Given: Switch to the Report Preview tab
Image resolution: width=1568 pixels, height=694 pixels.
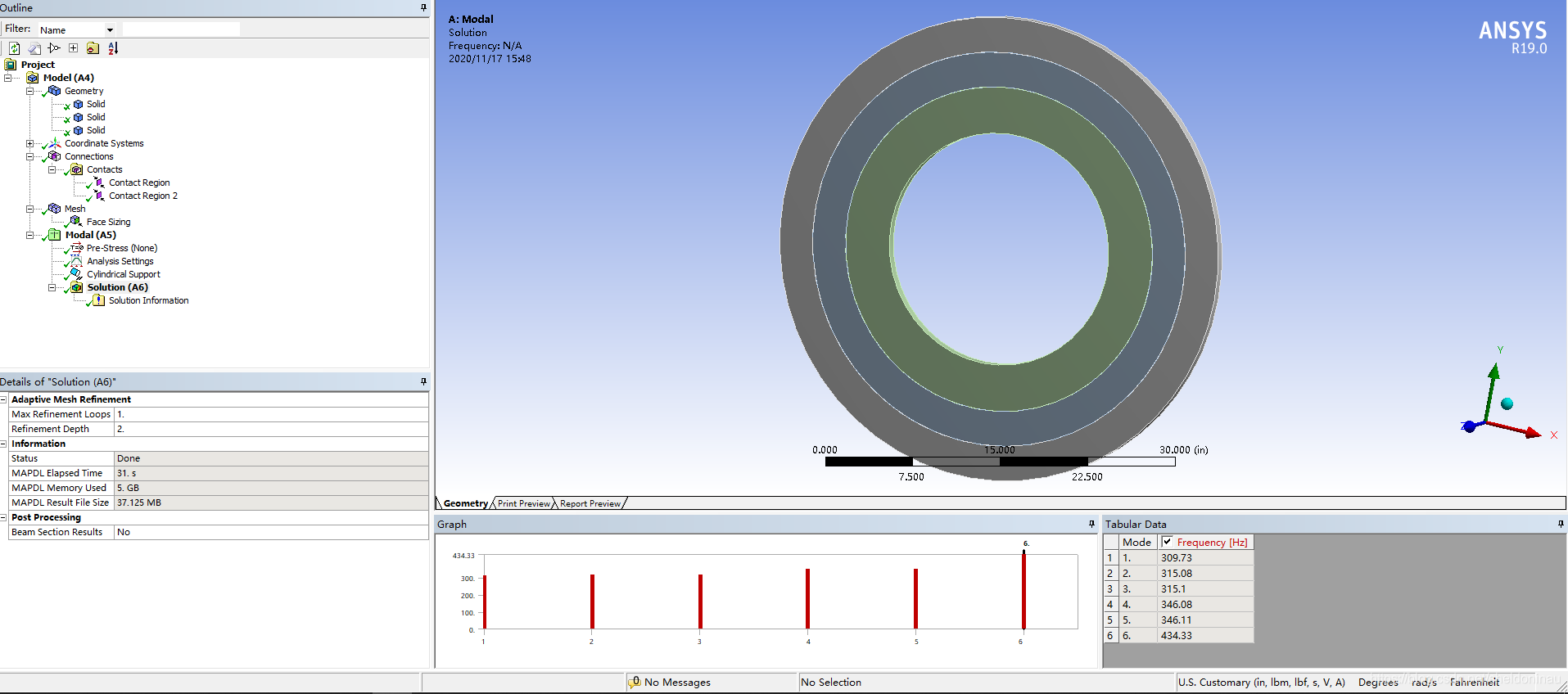Looking at the screenshot, I should pyautogui.click(x=590, y=503).
